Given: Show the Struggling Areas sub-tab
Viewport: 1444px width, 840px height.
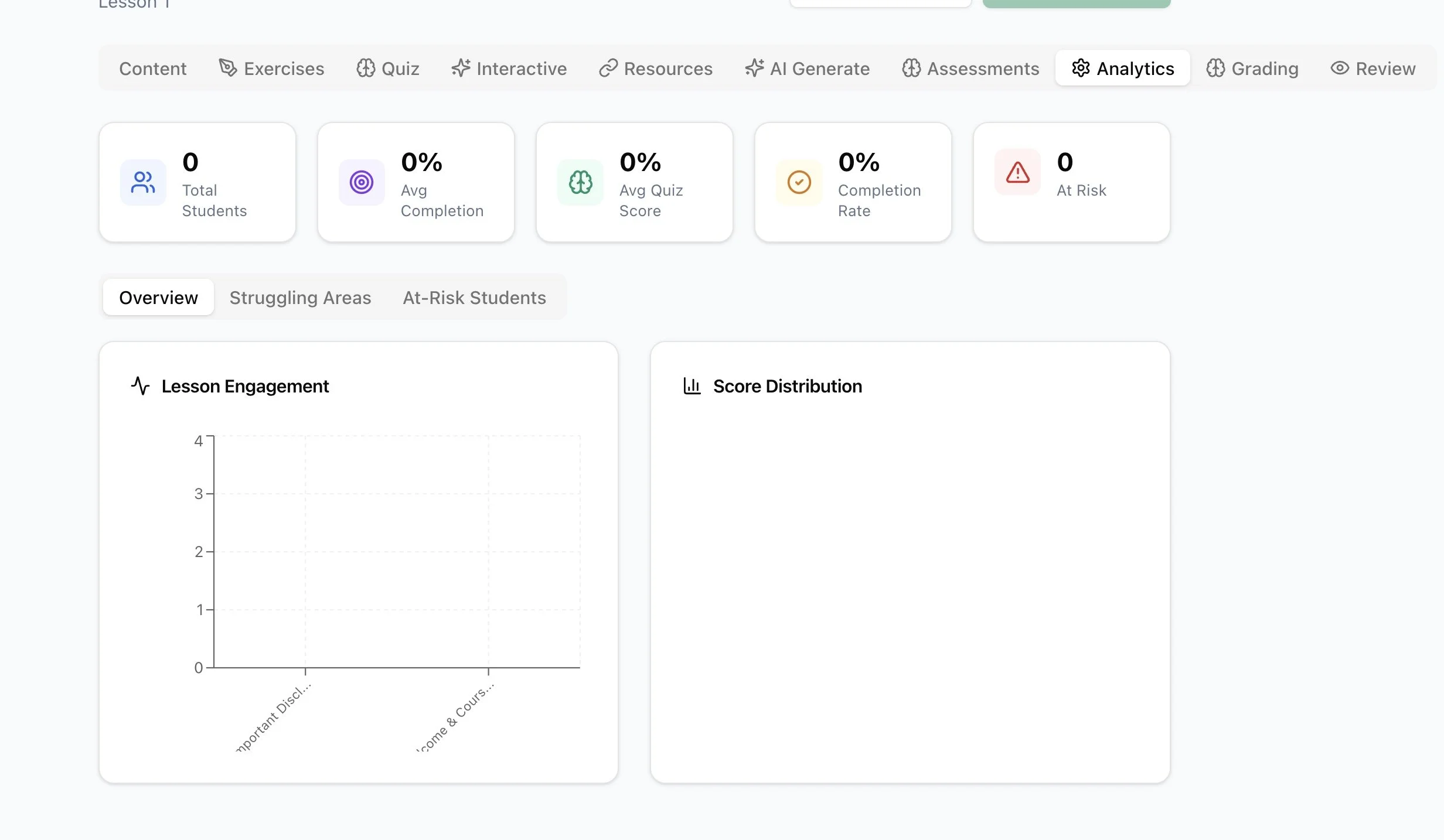Looking at the screenshot, I should point(300,298).
